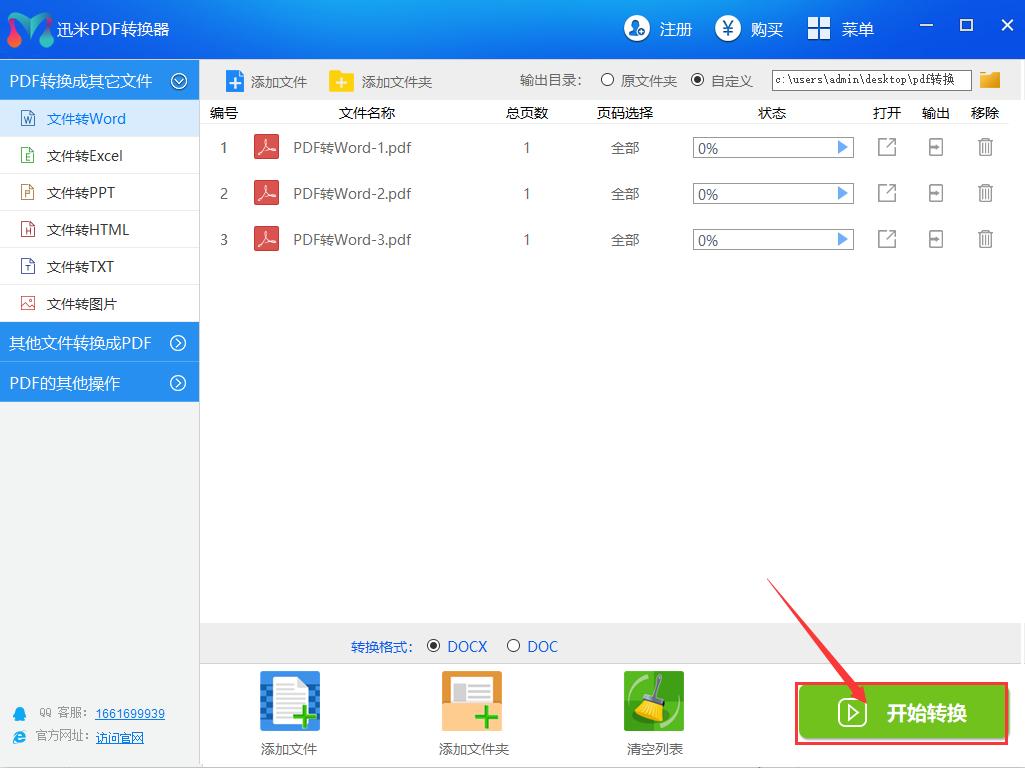Click the 注册 account icon
The image size is (1025, 768).
(x=637, y=29)
